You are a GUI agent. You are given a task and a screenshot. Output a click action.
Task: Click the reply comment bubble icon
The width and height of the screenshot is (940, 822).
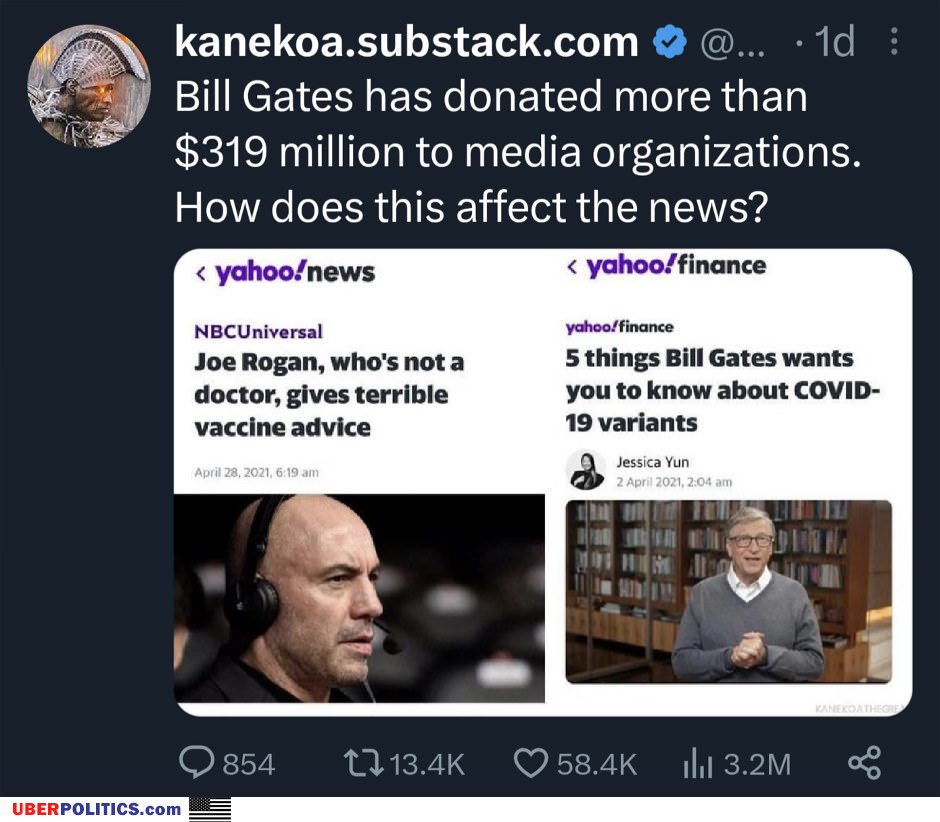(x=197, y=764)
